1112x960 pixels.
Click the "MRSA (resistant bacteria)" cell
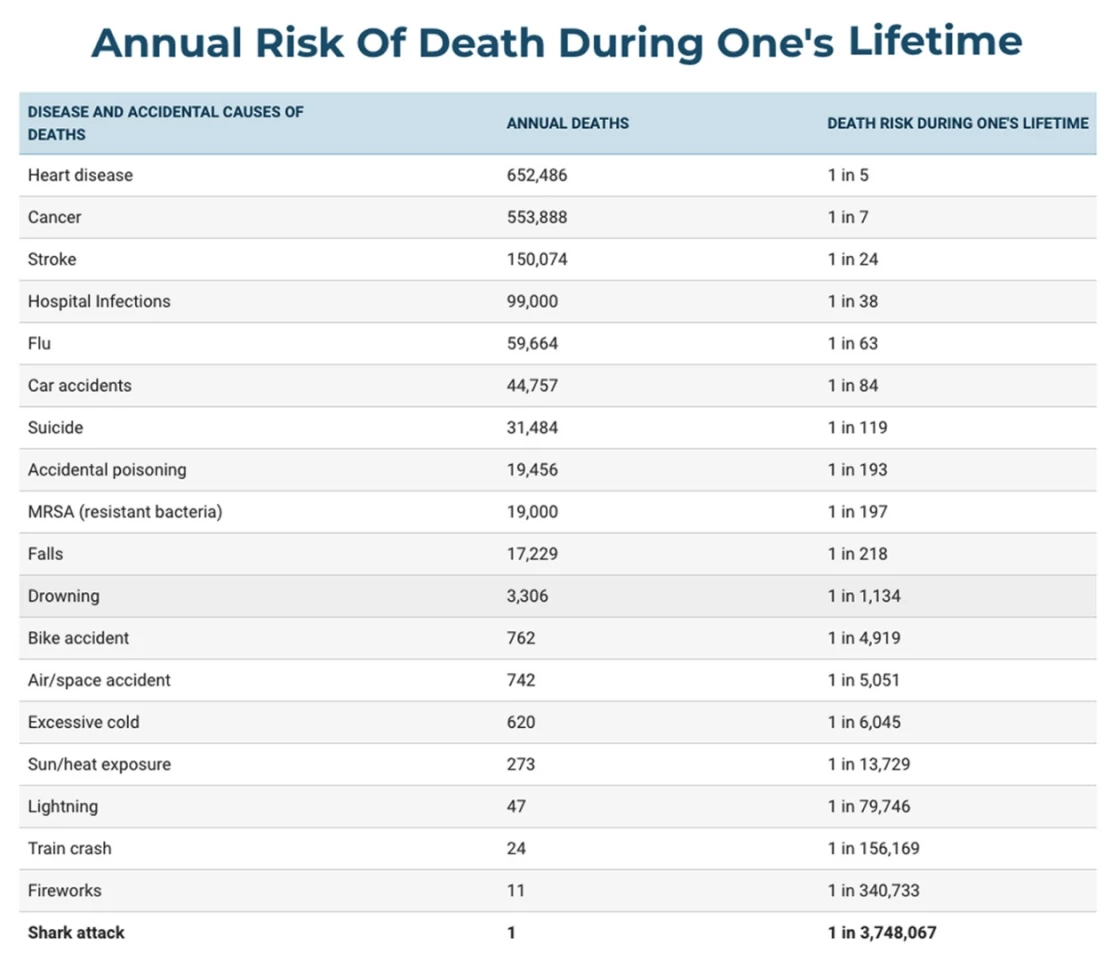click(x=125, y=511)
